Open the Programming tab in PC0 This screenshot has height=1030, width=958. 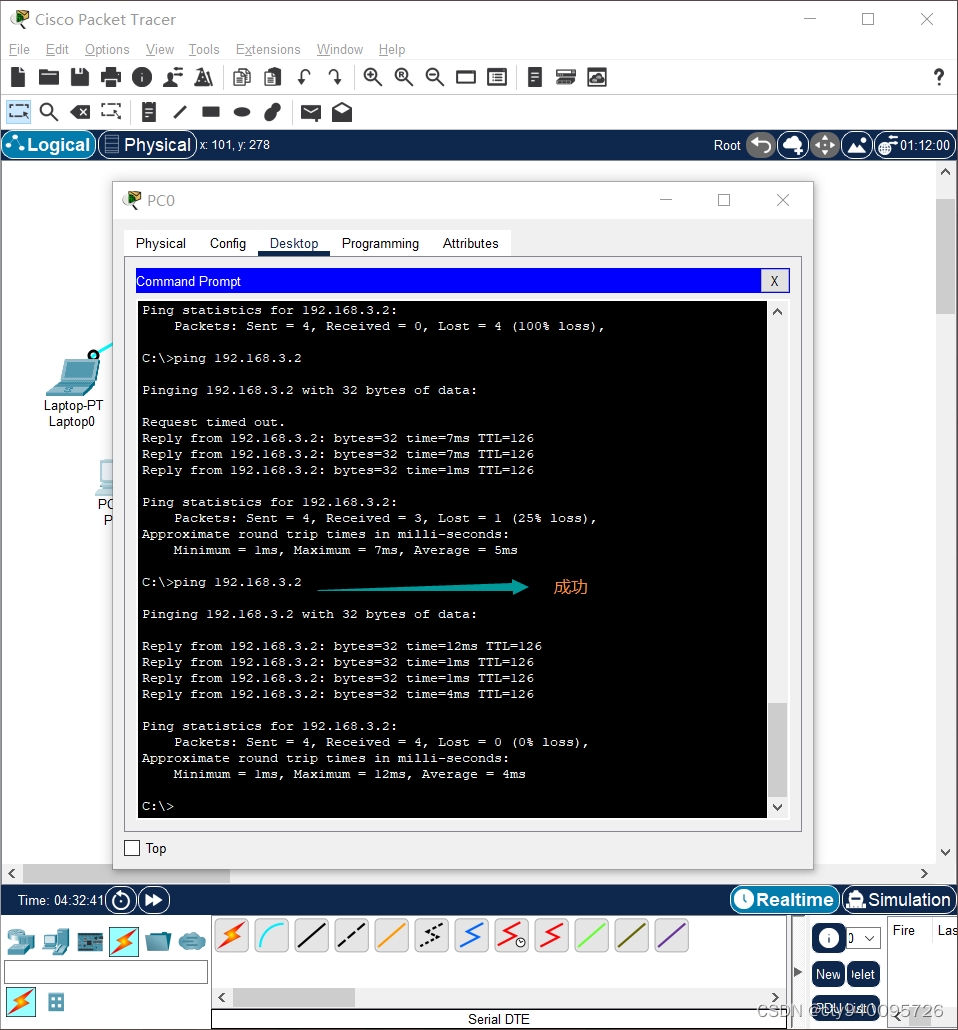coord(380,243)
